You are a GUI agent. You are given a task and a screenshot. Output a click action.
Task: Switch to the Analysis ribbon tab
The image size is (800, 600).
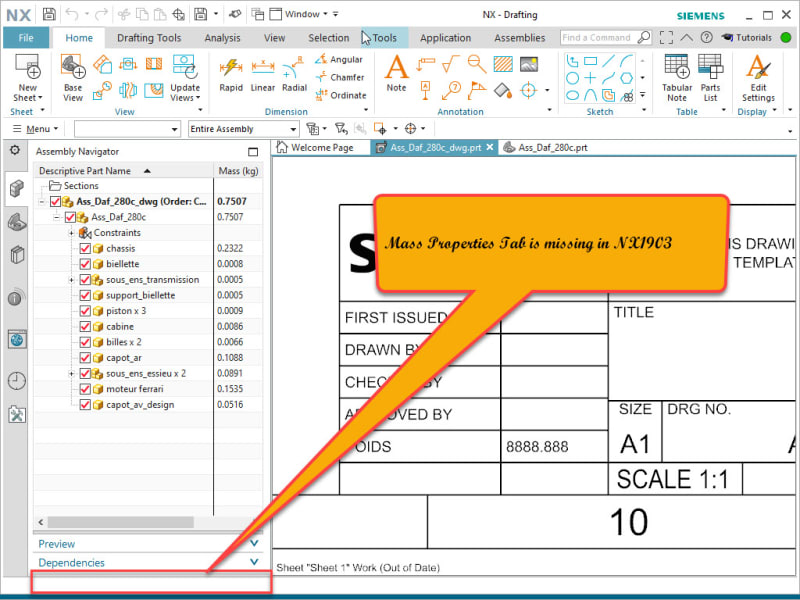tap(222, 38)
